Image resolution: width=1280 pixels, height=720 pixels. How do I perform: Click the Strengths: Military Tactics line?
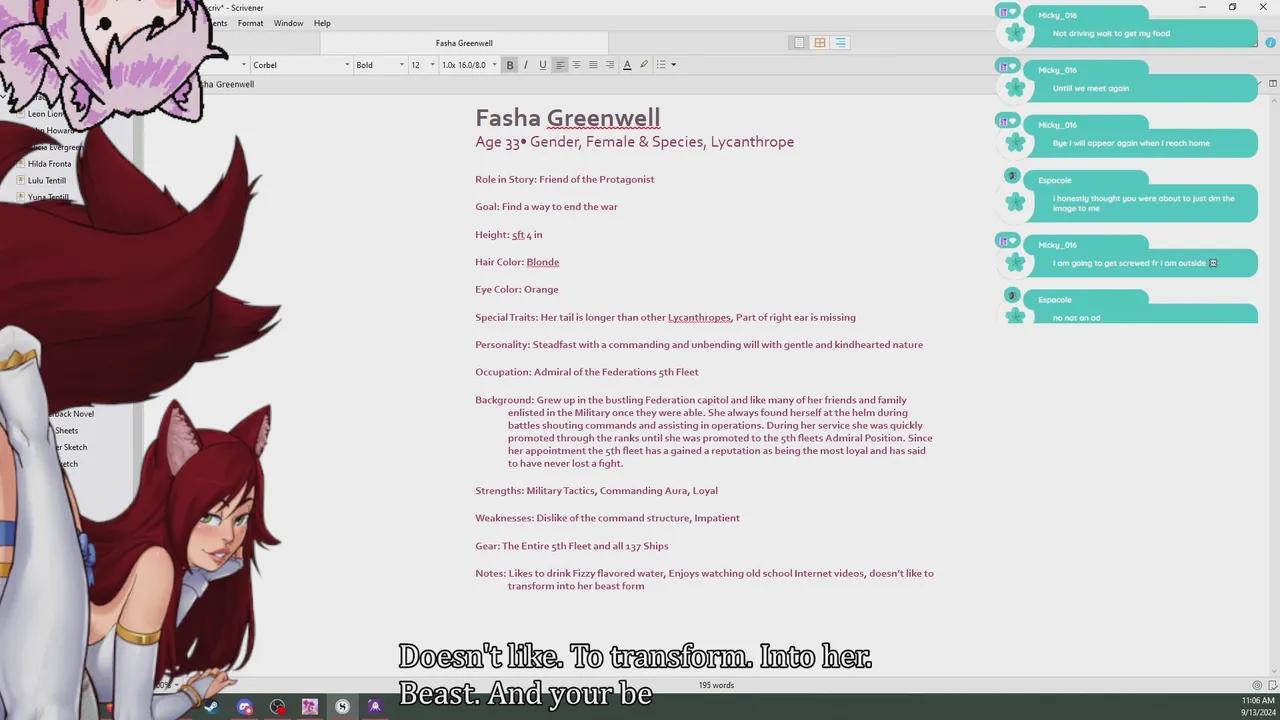(596, 491)
